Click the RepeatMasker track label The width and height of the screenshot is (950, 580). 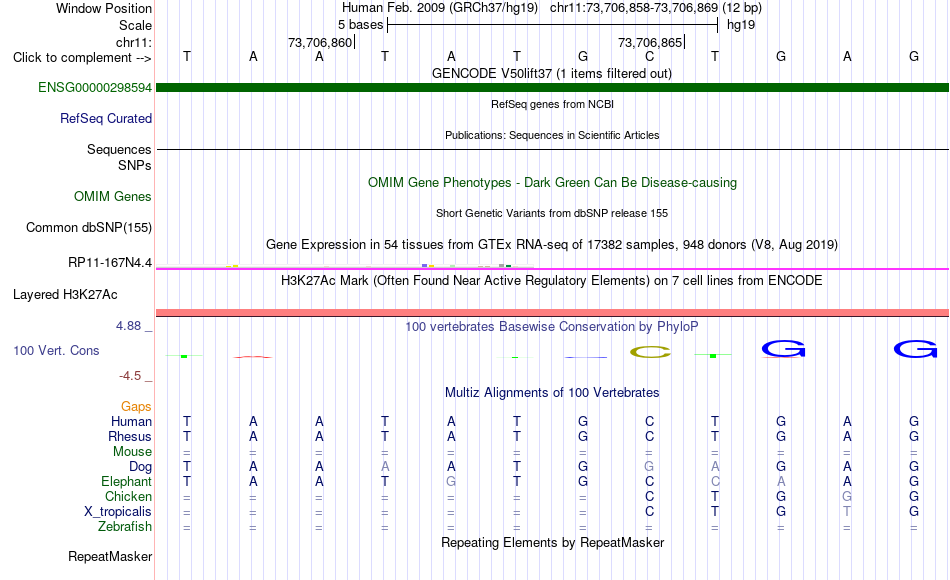110,556
